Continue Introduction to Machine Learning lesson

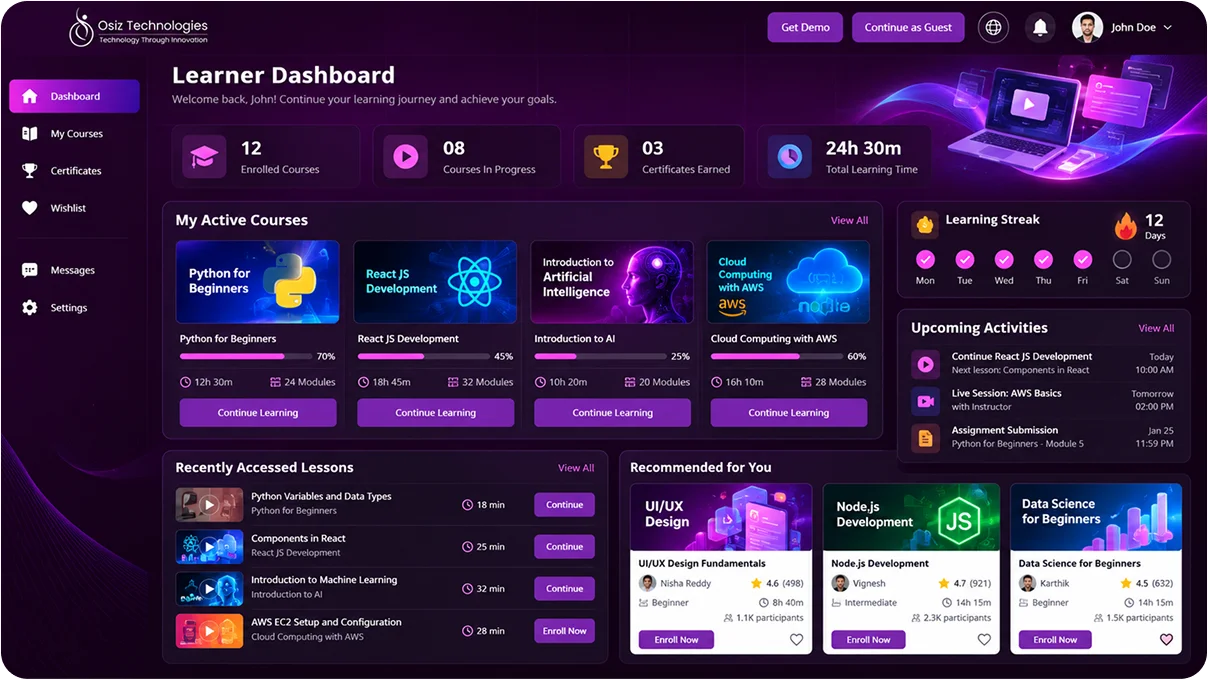pyautogui.click(x=564, y=589)
